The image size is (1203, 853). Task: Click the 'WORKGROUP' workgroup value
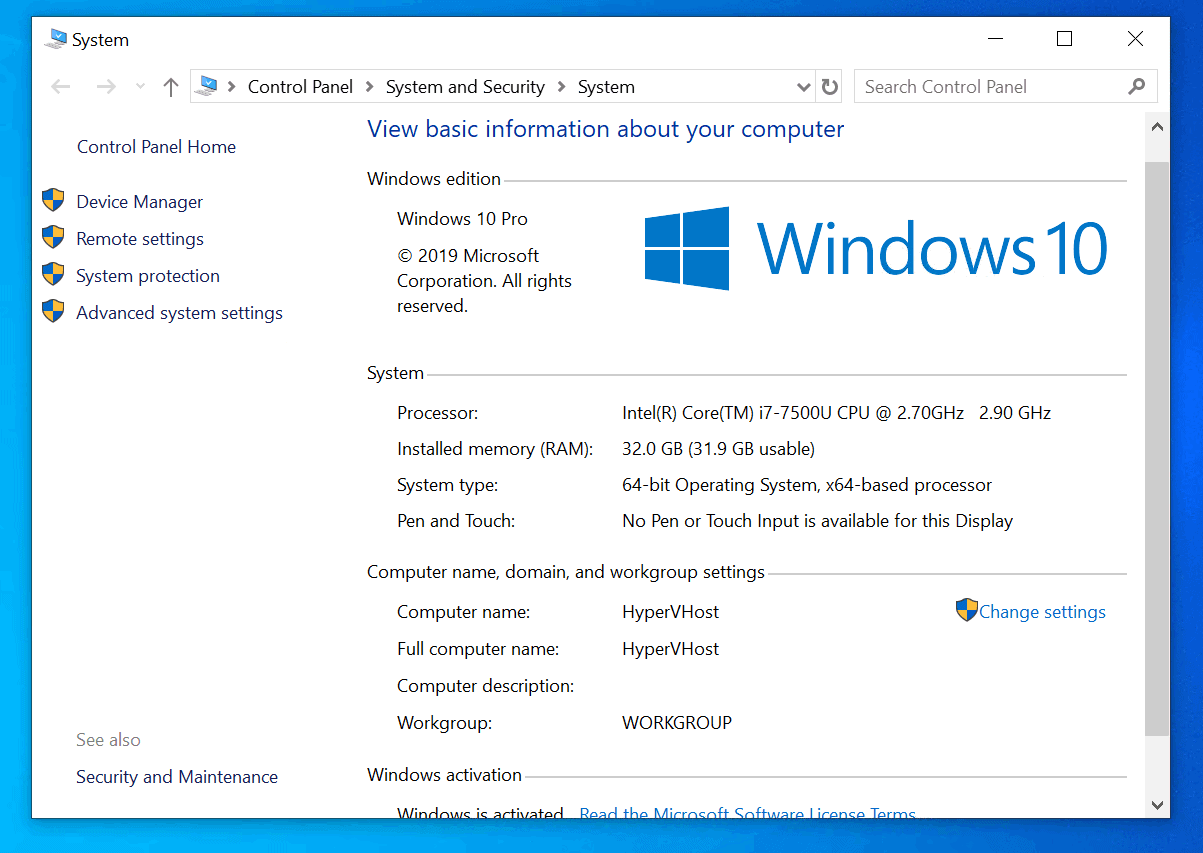[677, 722]
